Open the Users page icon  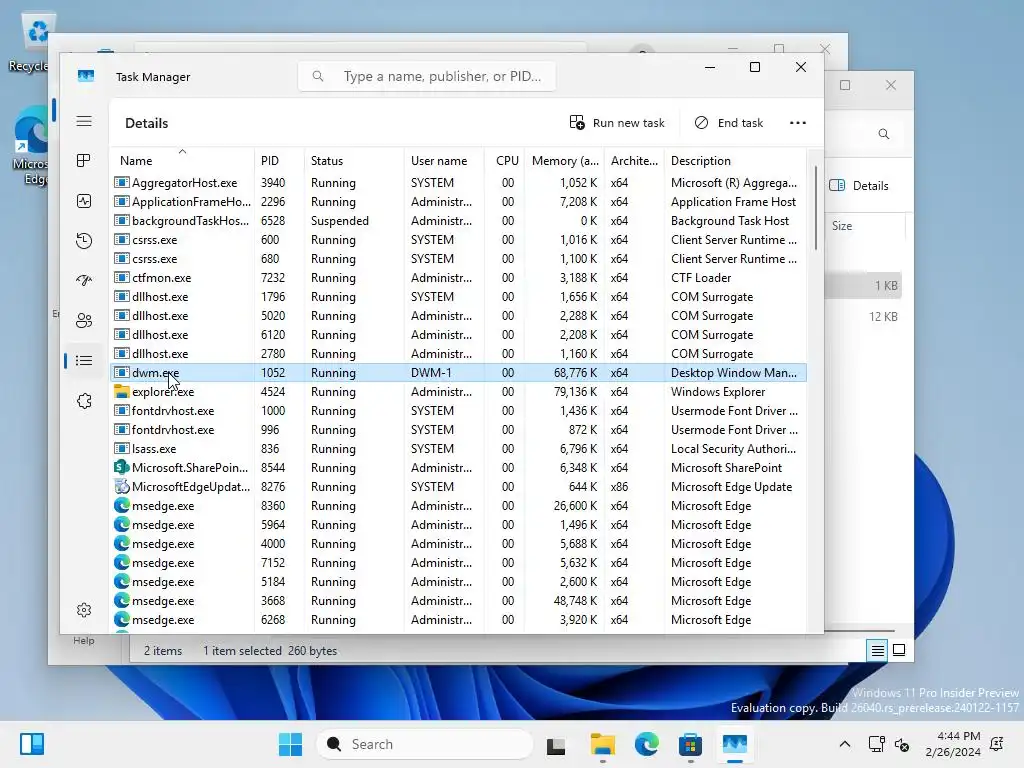[x=84, y=321]
